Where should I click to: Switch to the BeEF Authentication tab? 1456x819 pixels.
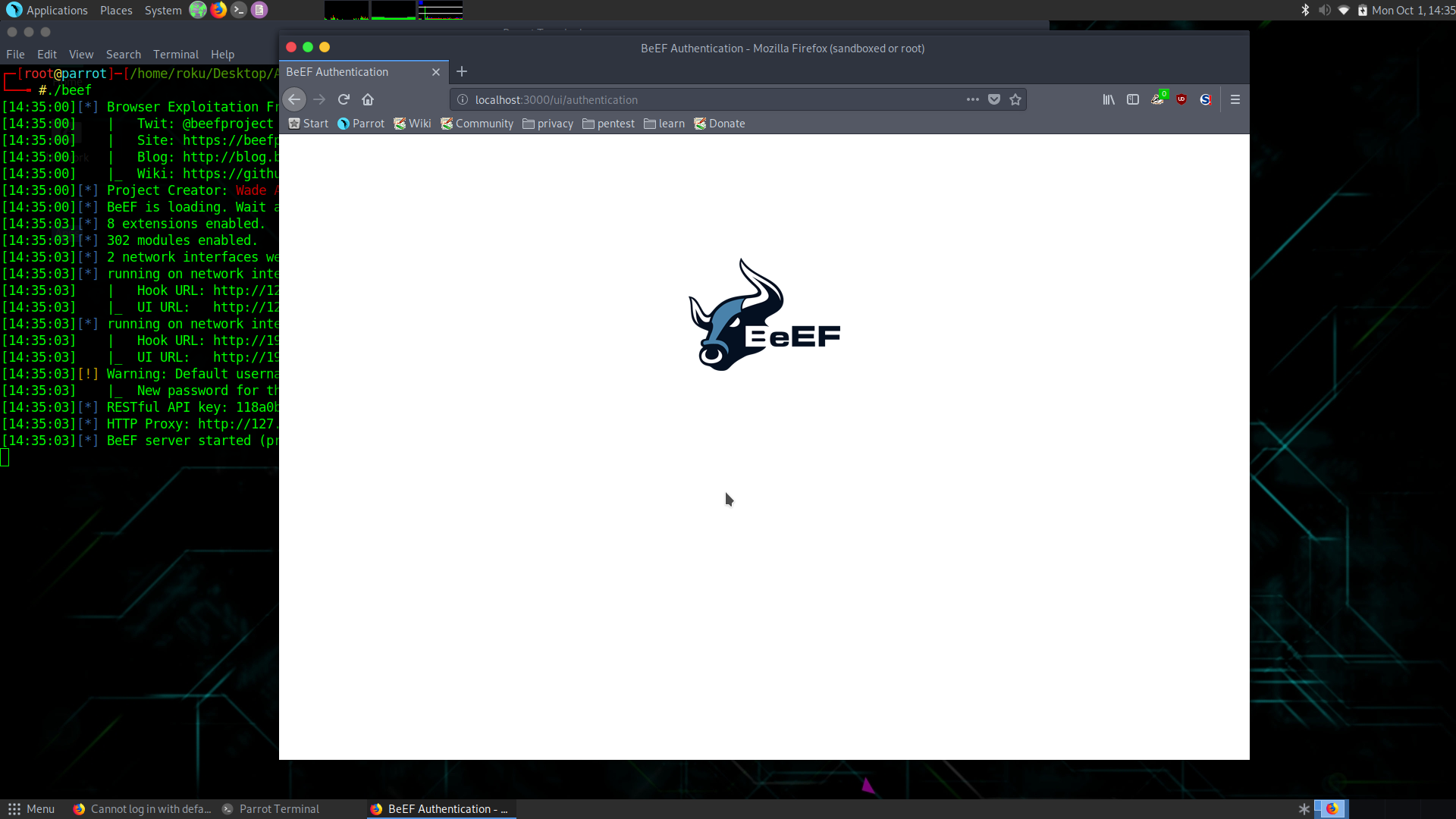tap(349, 71)
